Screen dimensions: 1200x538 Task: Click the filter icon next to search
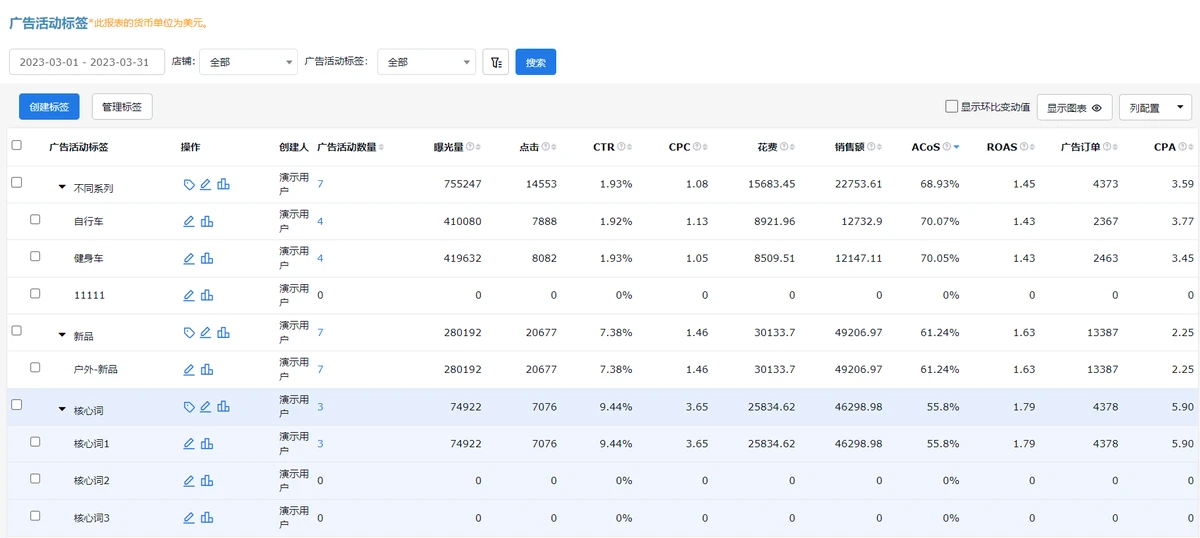click(495, 62)
